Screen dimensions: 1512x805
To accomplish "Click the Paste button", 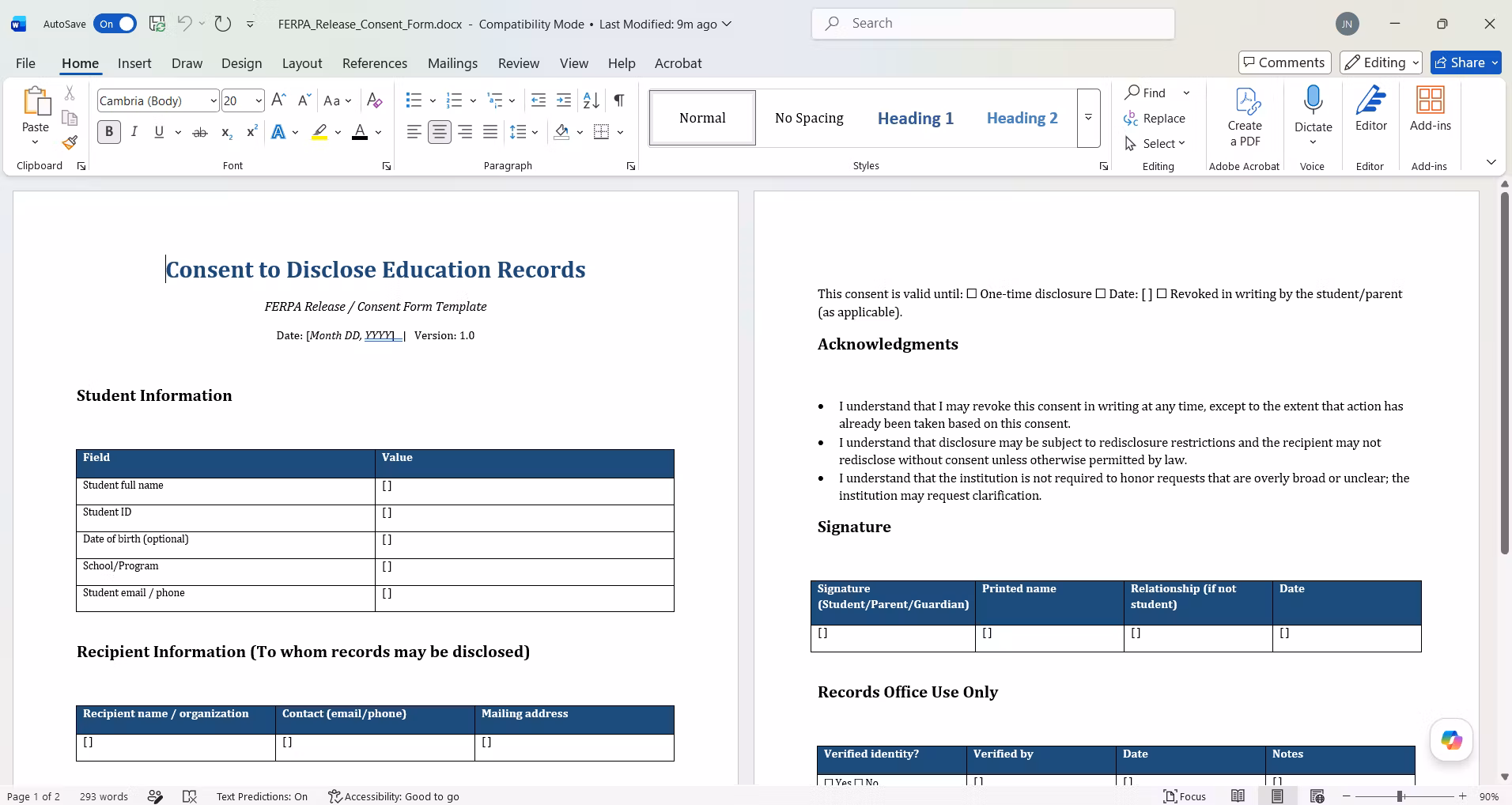I will pos(36,116).
